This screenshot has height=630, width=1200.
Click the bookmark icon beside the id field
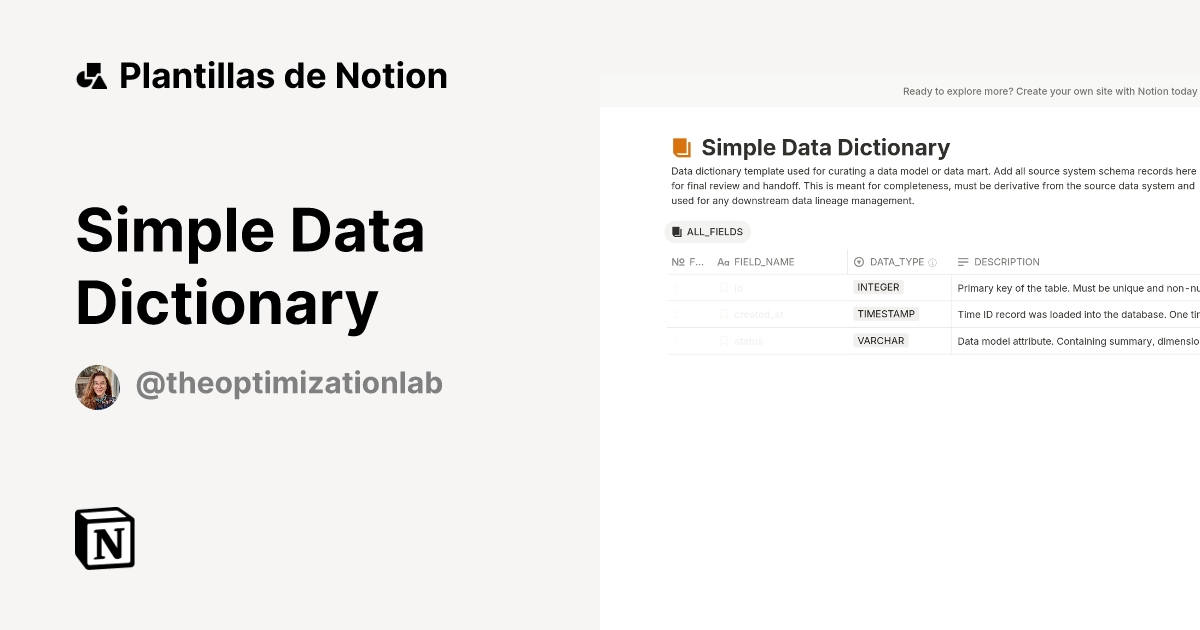coord(724,287)
